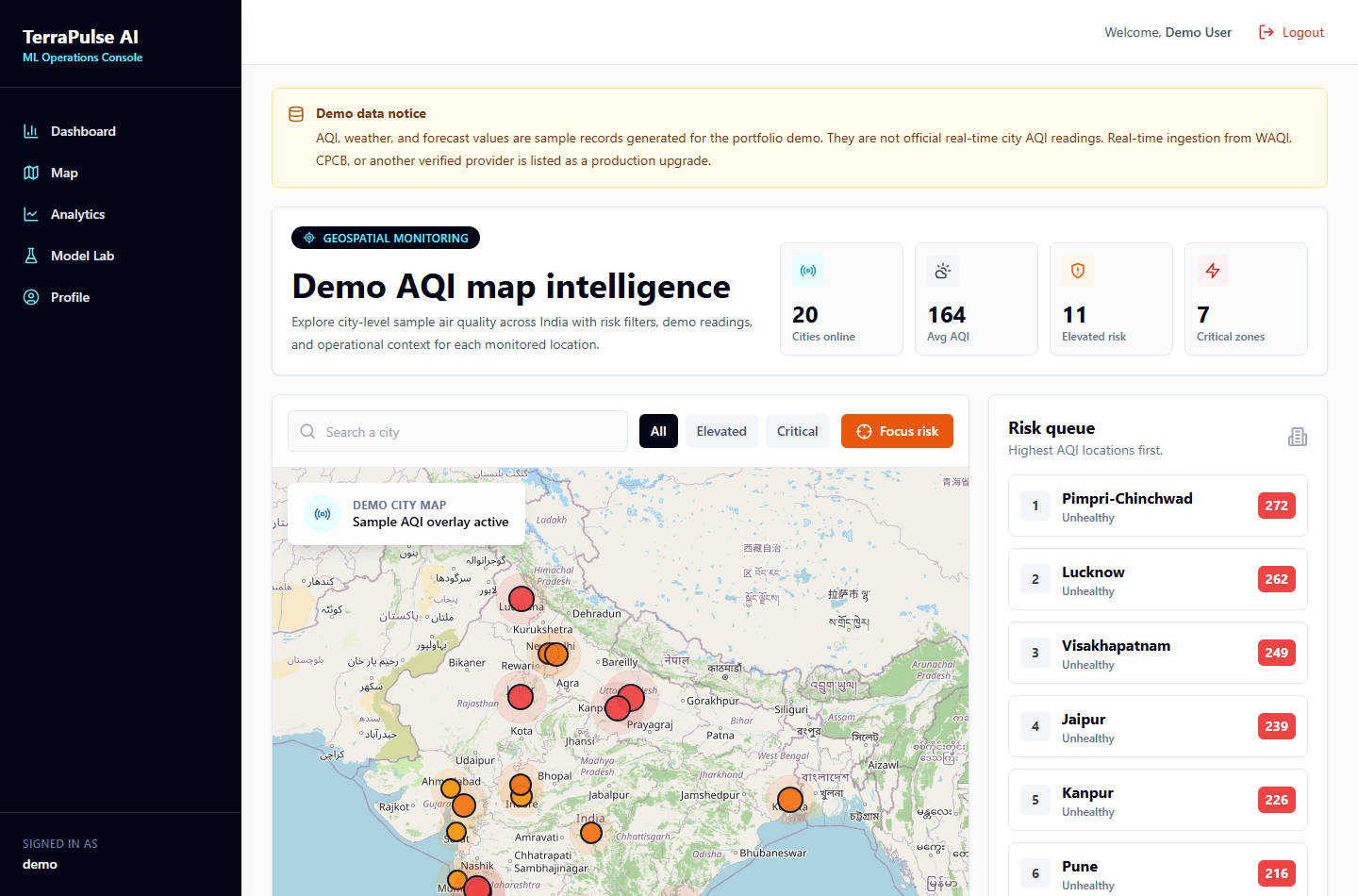Click the 216 AQI badge

1277,873
